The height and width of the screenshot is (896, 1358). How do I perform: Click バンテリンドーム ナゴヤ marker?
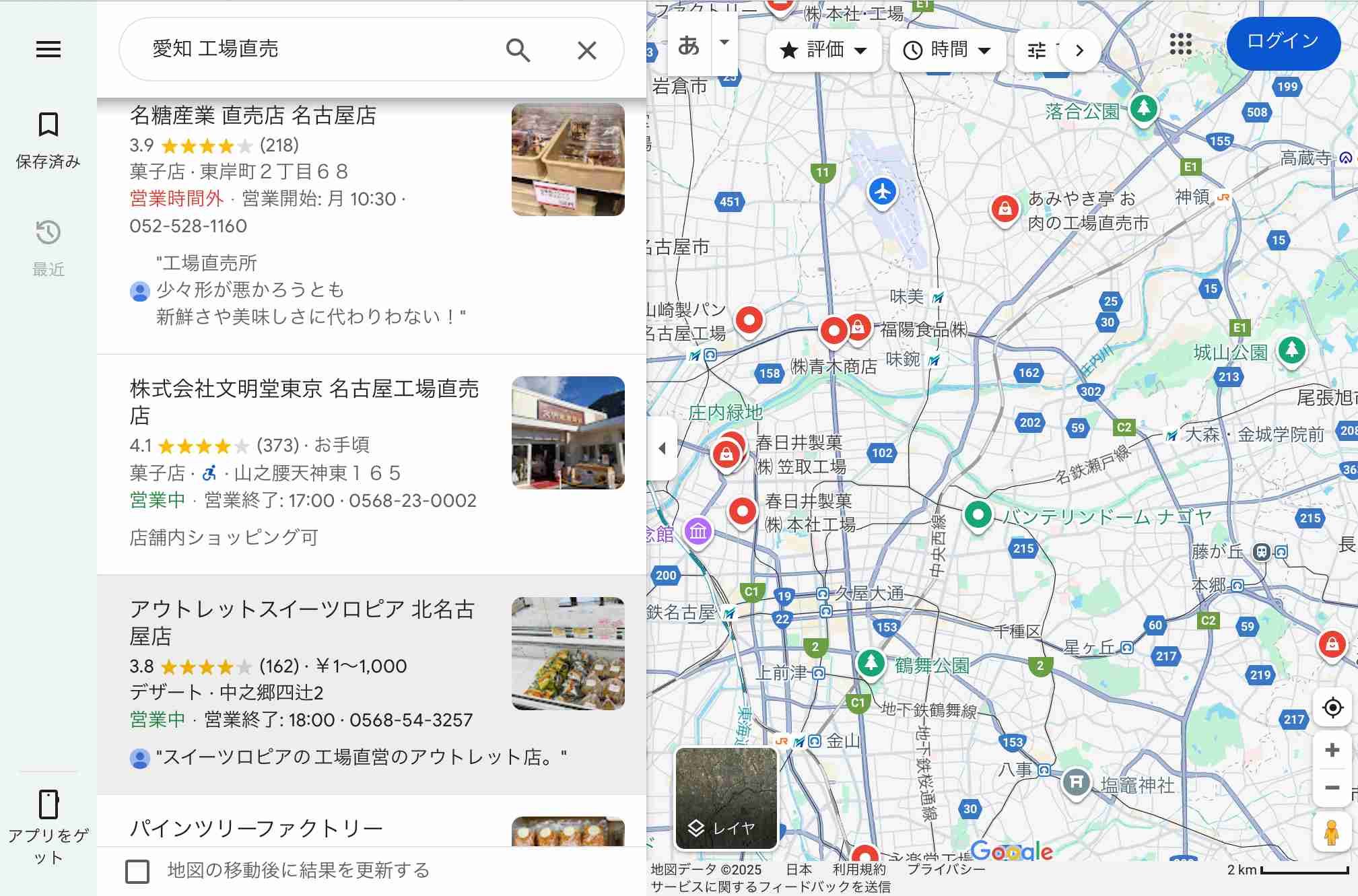[978, 516]
